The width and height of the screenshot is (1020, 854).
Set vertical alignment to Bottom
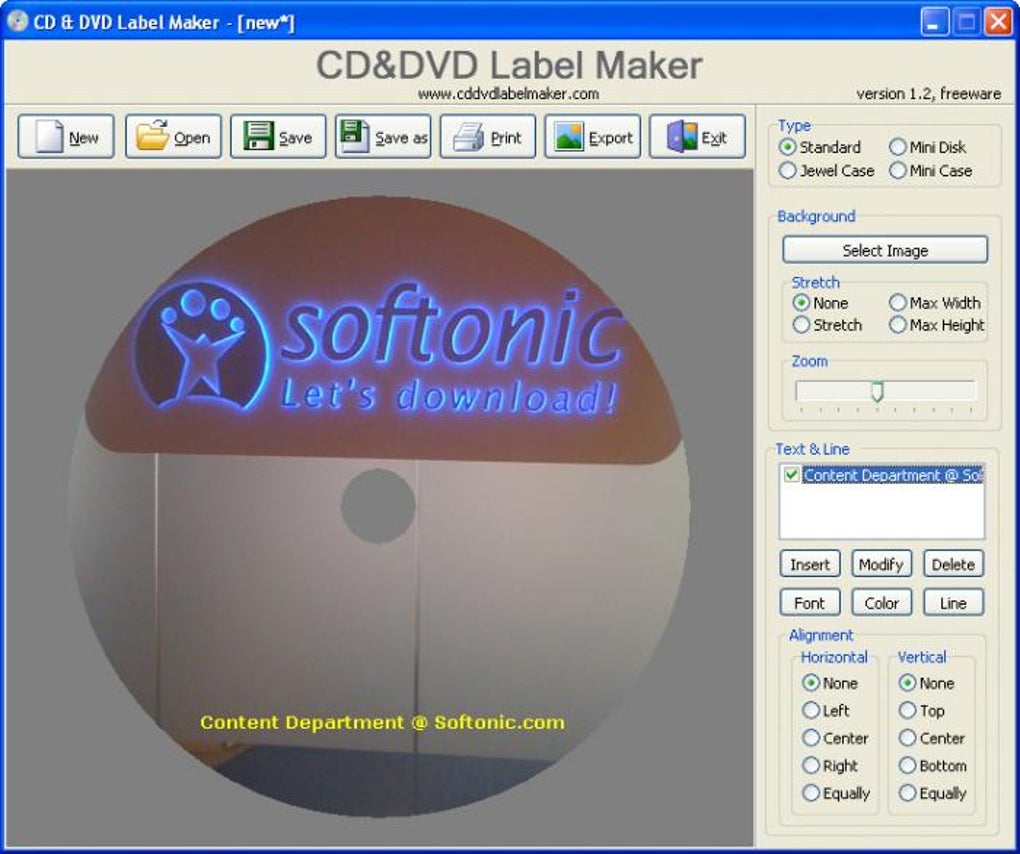907,765
